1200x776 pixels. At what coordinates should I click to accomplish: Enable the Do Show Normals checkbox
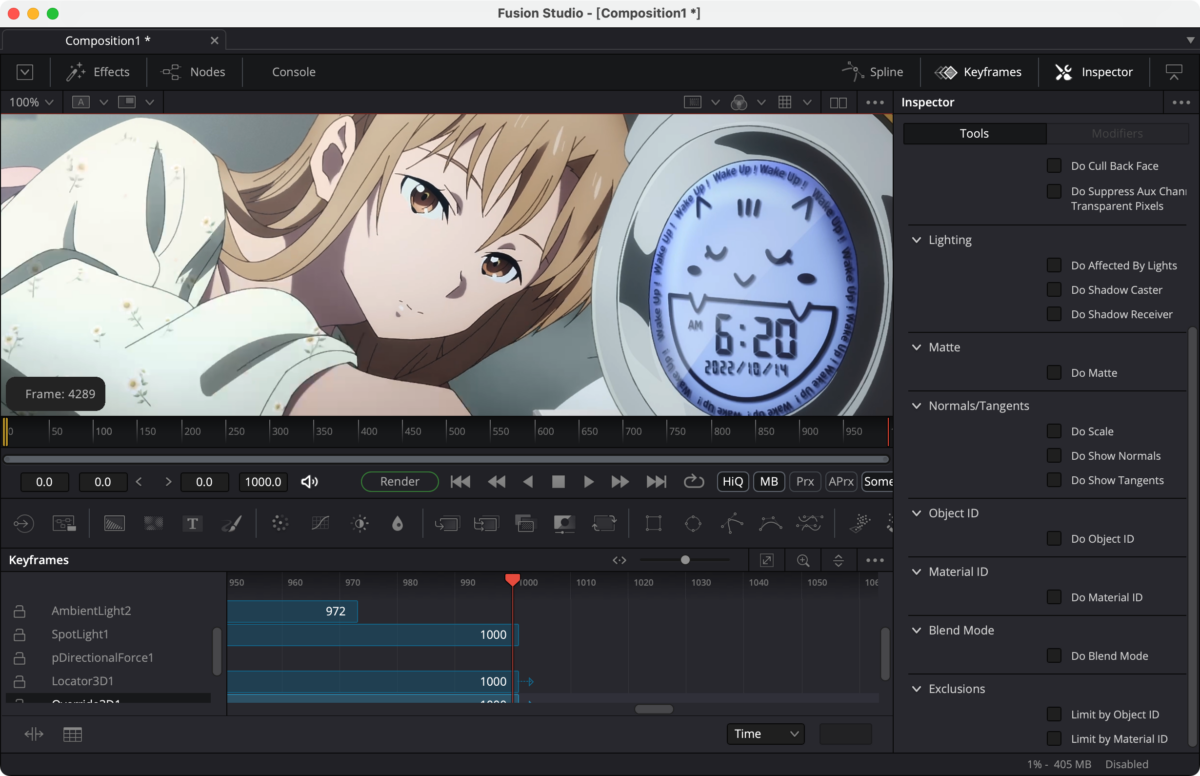tap(1054, 456)
